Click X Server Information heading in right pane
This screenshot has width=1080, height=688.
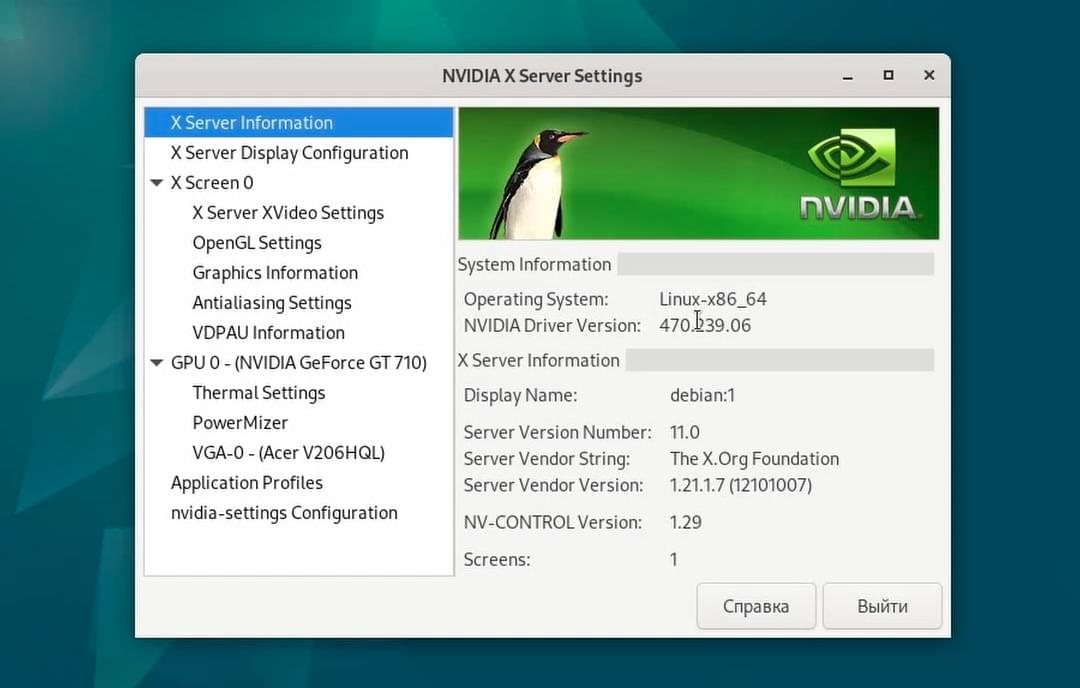539,361
